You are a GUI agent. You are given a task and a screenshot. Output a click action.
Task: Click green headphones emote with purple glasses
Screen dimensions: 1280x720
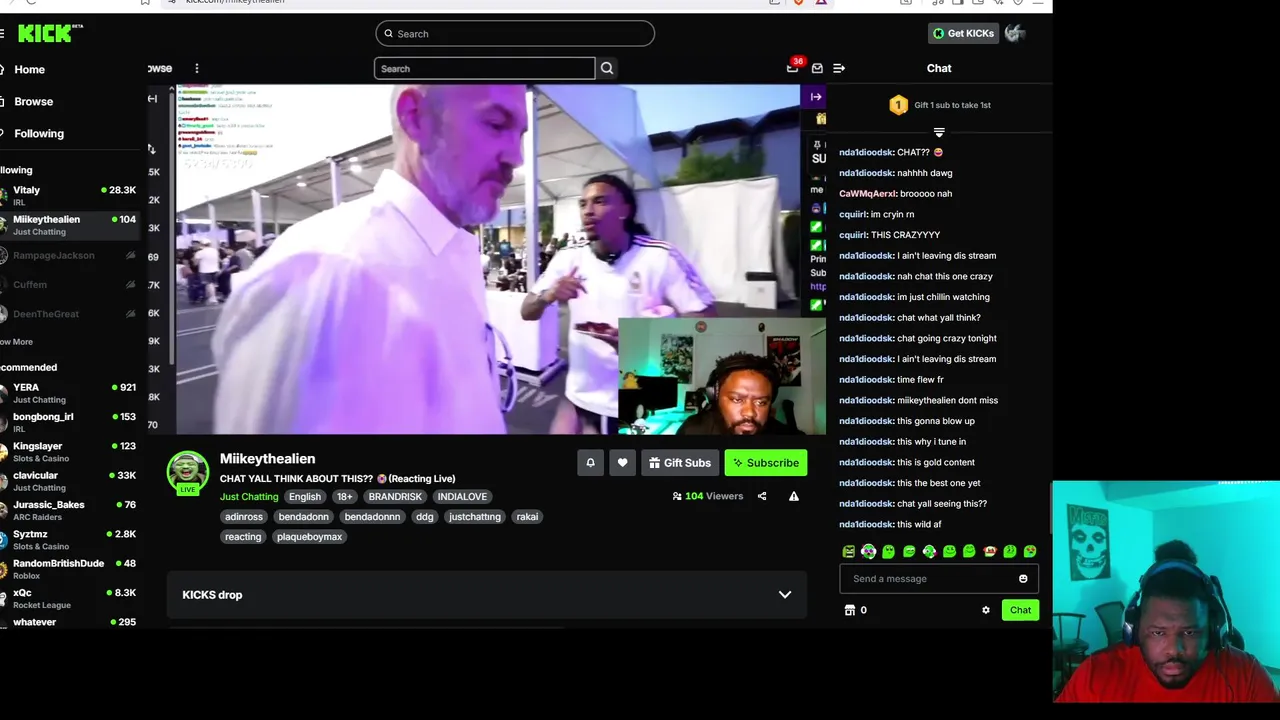868,551
